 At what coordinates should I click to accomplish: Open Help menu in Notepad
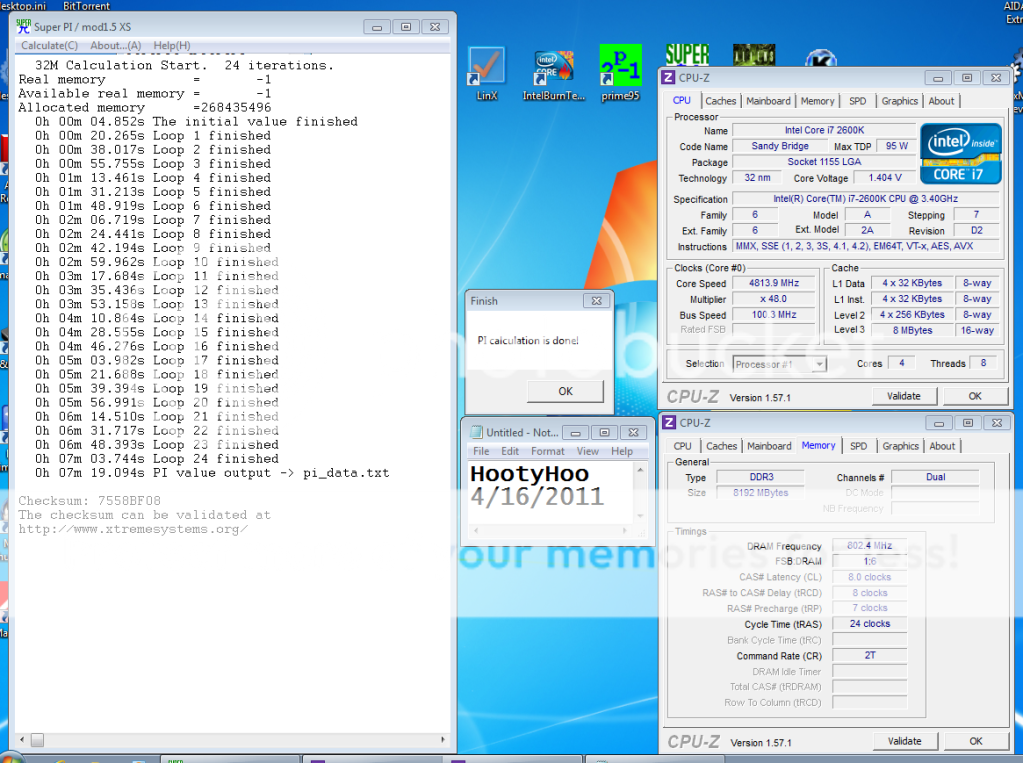[622, 451]
